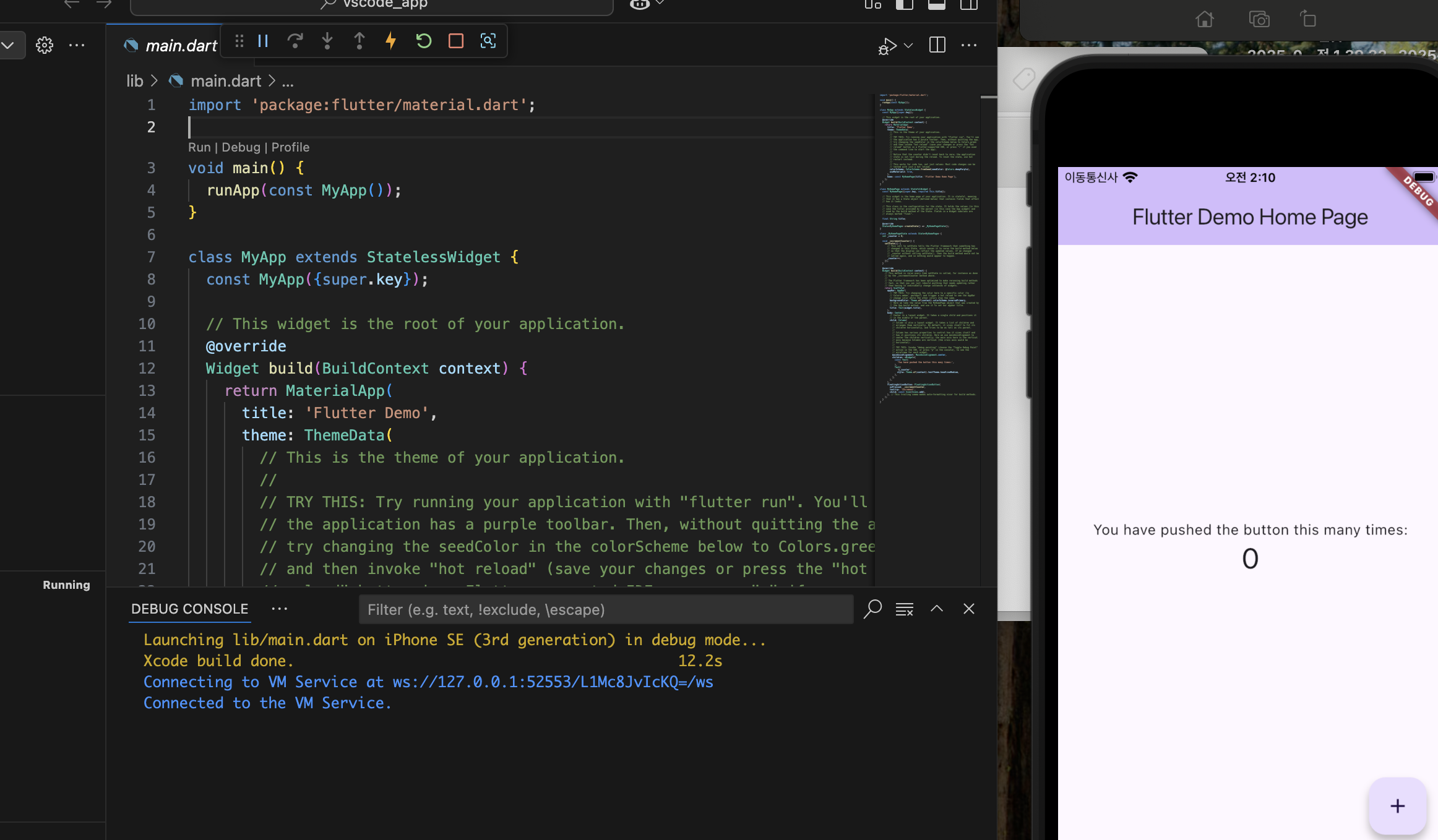1438x840 pixels.
Task: Click the Running status label in sidebar
Action: (x=66, y=585)
